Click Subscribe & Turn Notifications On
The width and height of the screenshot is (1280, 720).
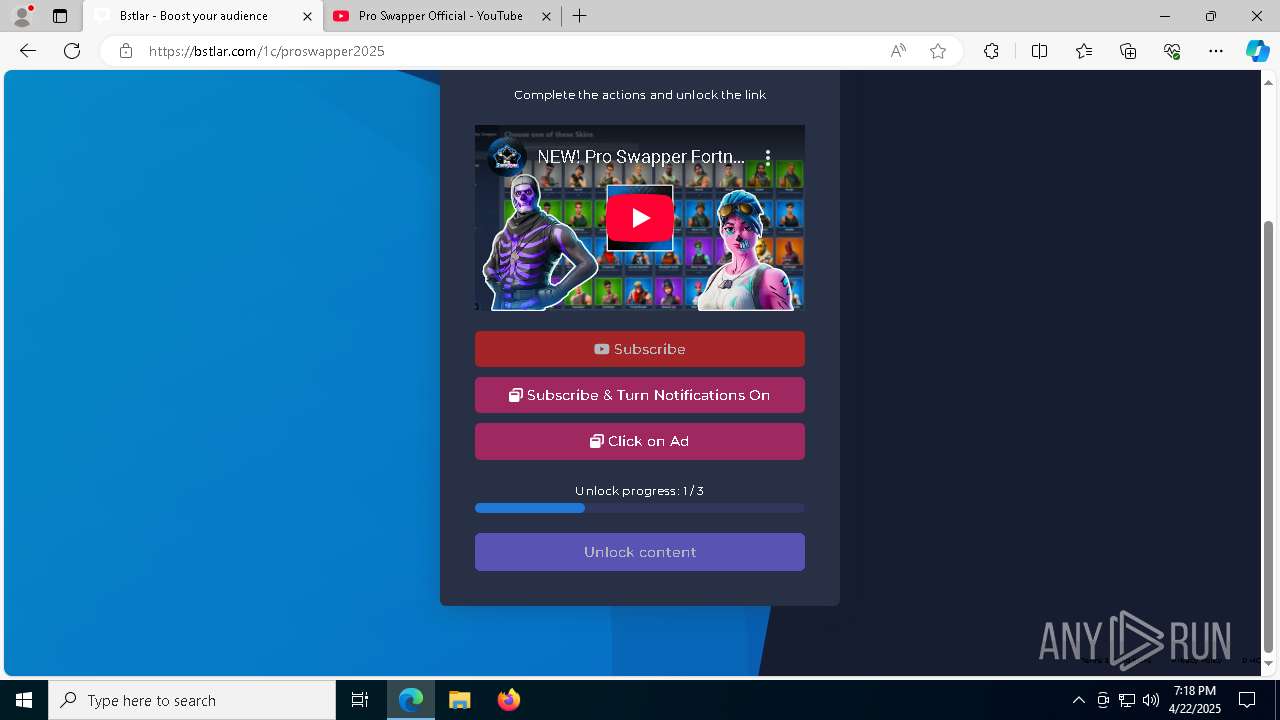640,395
